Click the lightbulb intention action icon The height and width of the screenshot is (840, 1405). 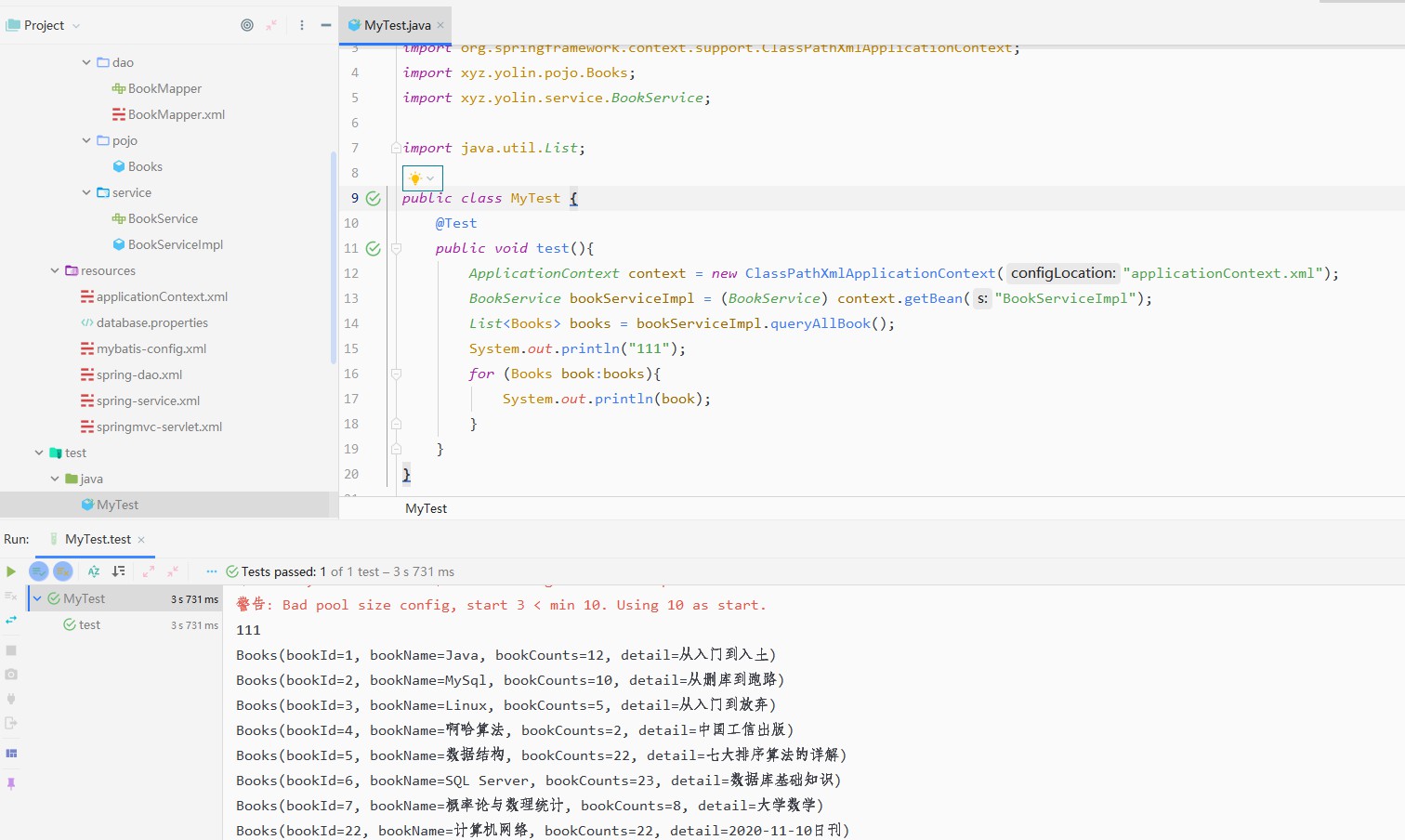415,178
